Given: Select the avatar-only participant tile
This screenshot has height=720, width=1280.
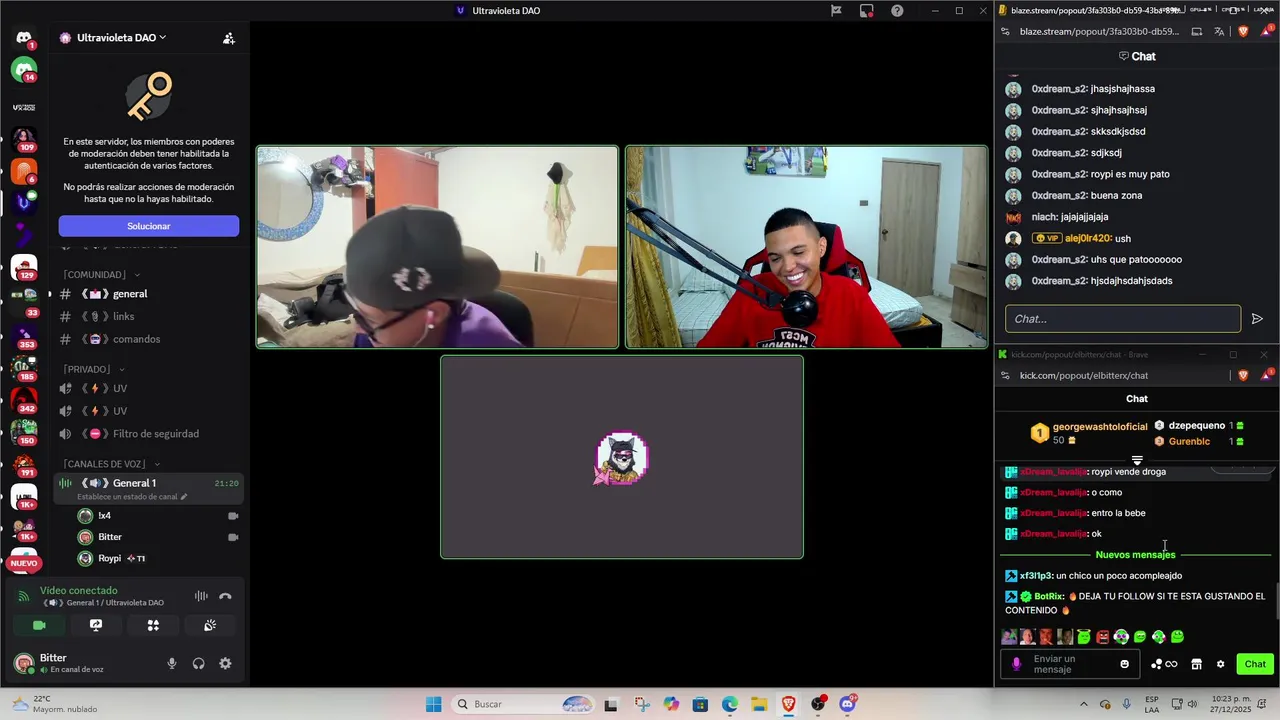Looking at the screenshot, I should [x=622, y=457].
